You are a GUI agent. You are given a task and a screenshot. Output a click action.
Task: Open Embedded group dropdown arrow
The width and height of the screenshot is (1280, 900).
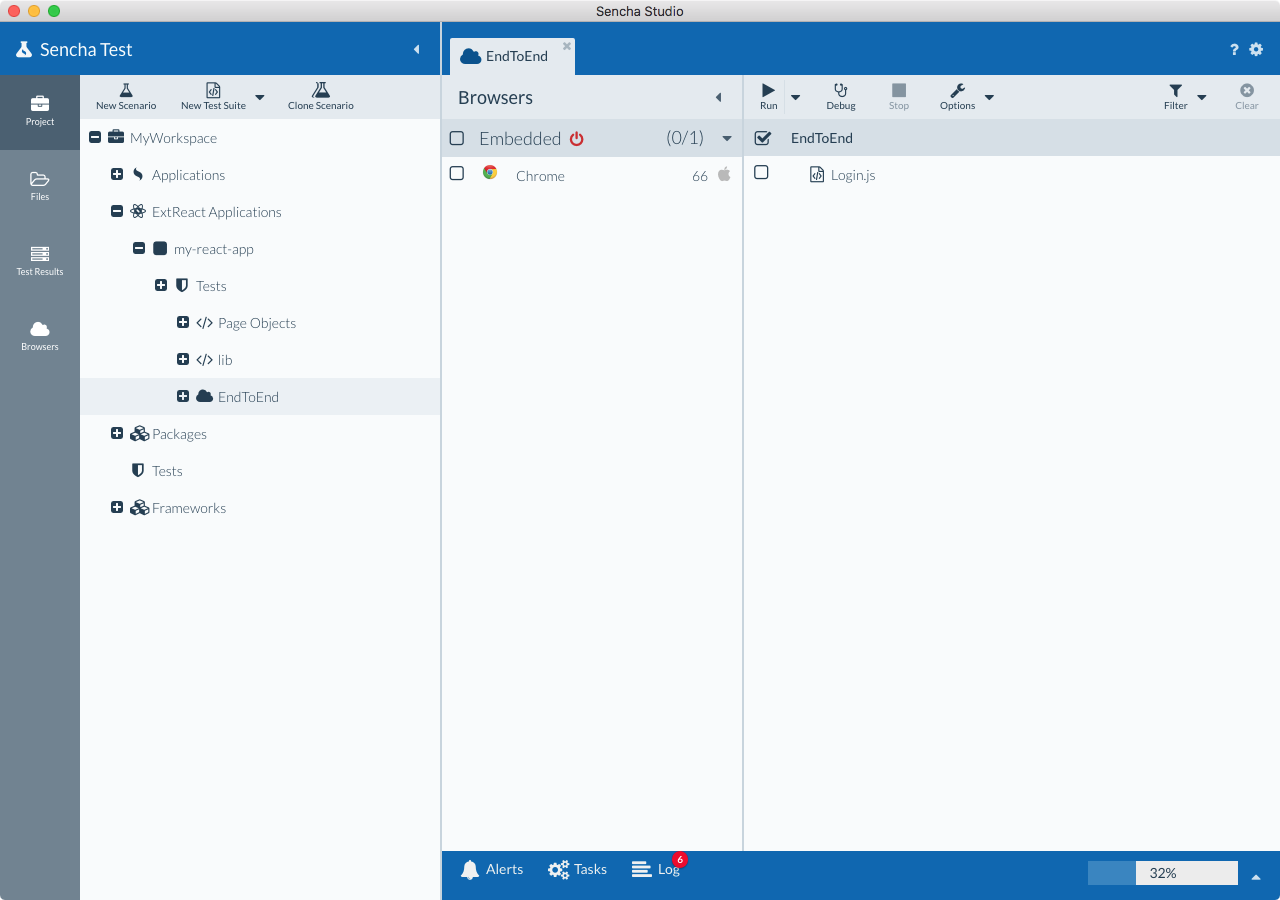point(727,139)
